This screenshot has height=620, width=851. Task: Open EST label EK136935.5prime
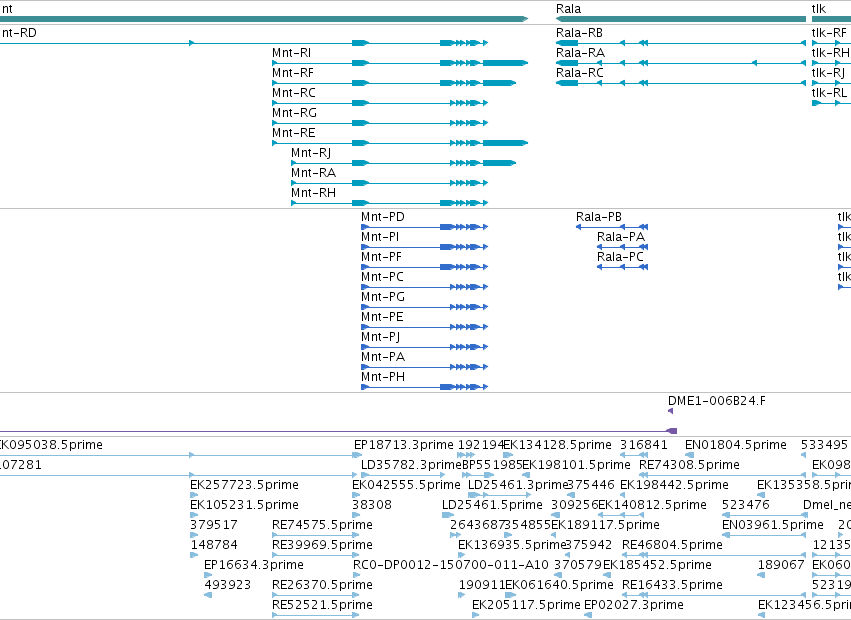click(512, 545)
